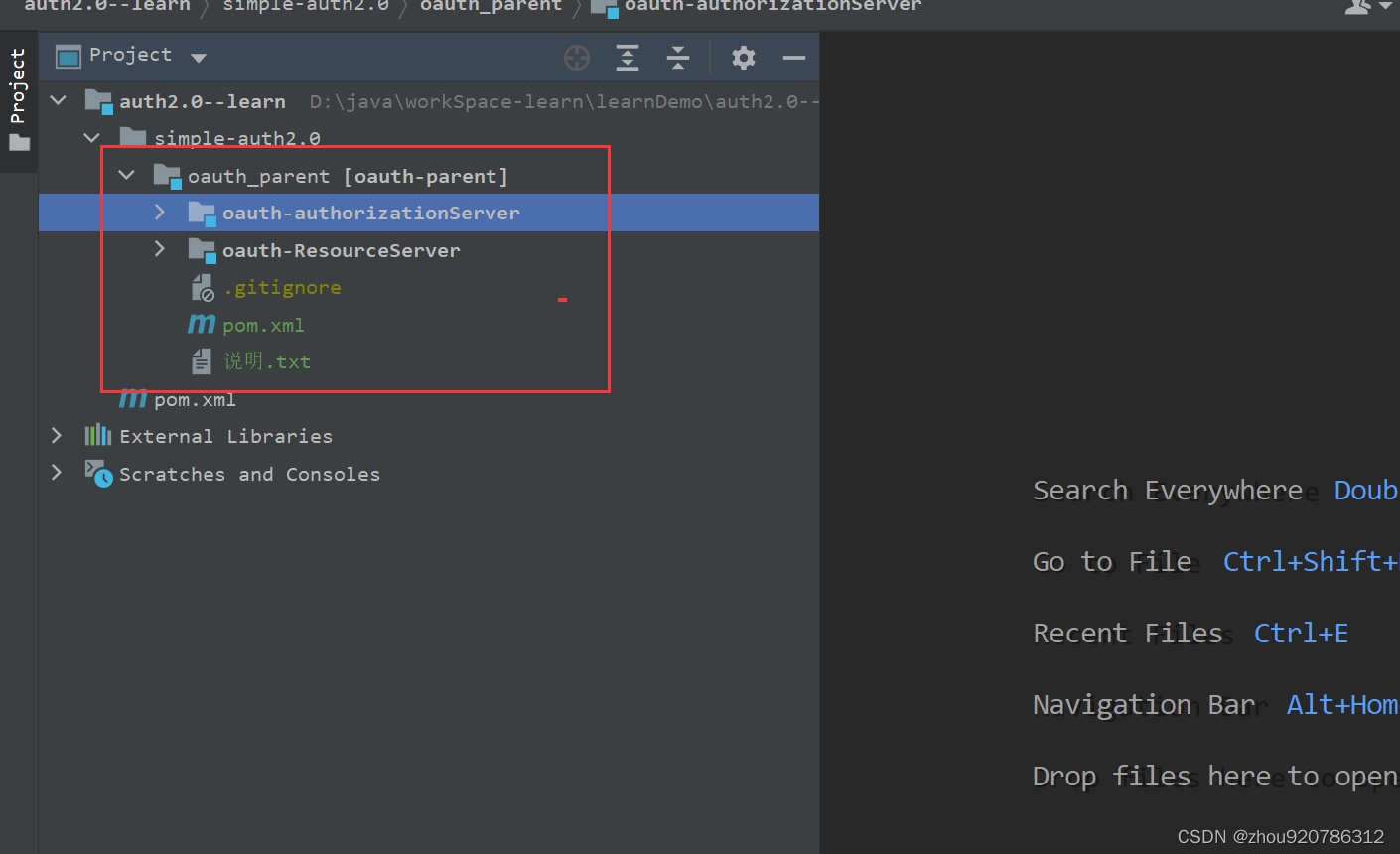
Task: Click the Maven icon beside pom.xml
Action: pyautogui.click(x=202, y=324)
